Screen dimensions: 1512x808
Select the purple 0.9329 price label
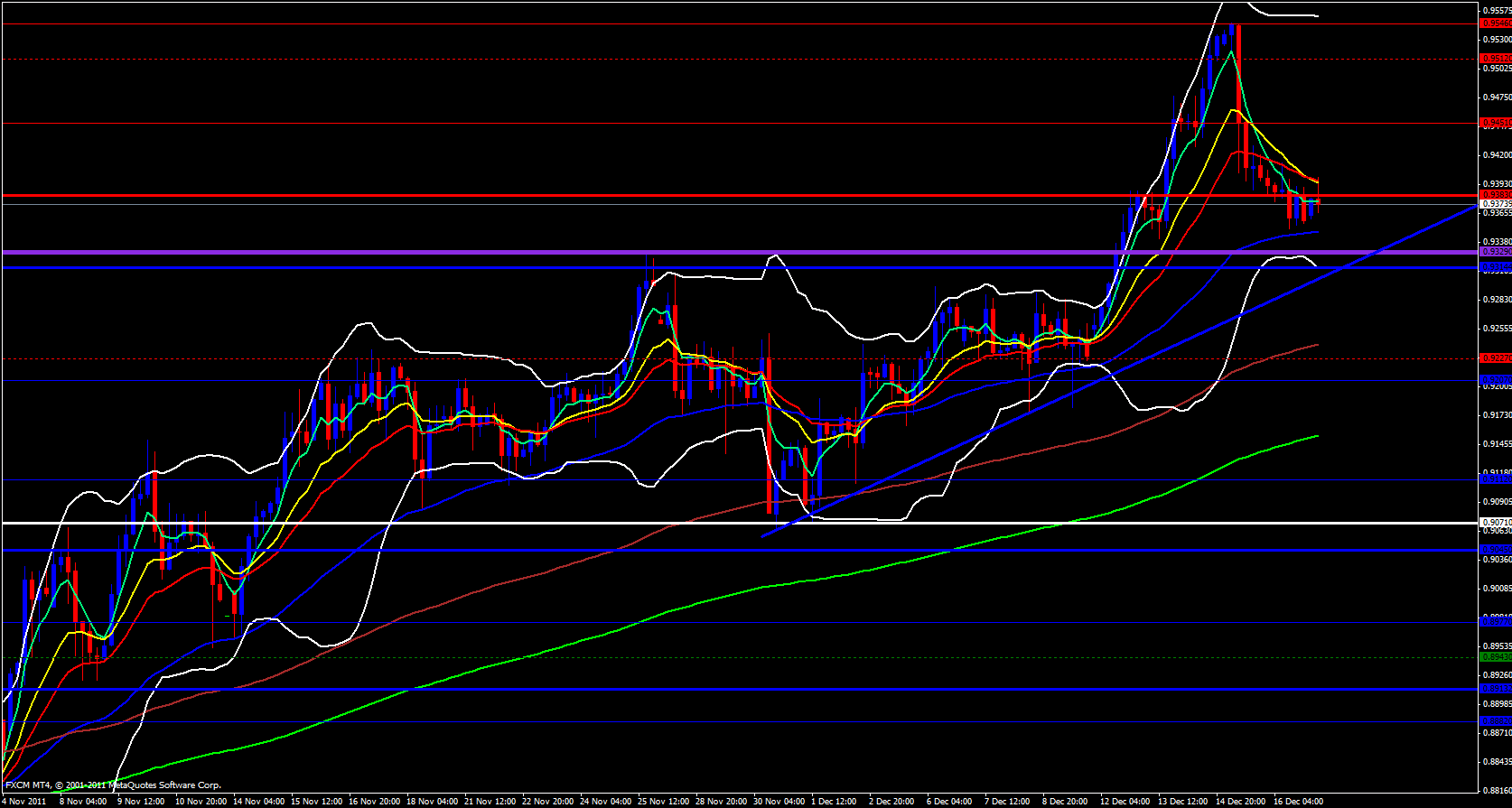(1496, 252)
